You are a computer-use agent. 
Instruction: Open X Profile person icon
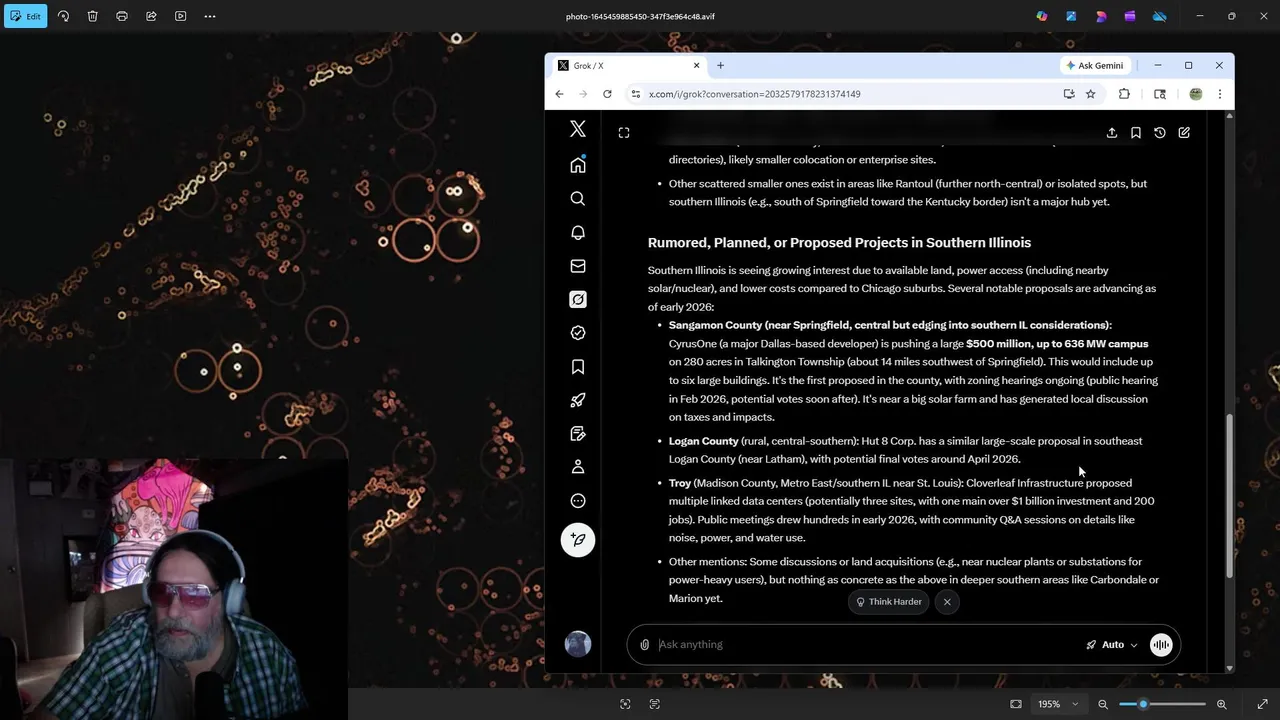click(578, 467)
